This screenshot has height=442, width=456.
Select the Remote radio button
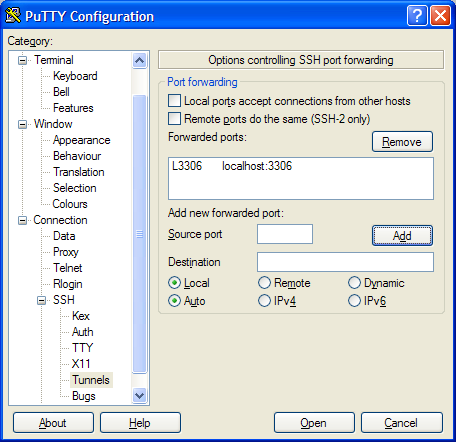pyautogui.click(x=264, y=283)
